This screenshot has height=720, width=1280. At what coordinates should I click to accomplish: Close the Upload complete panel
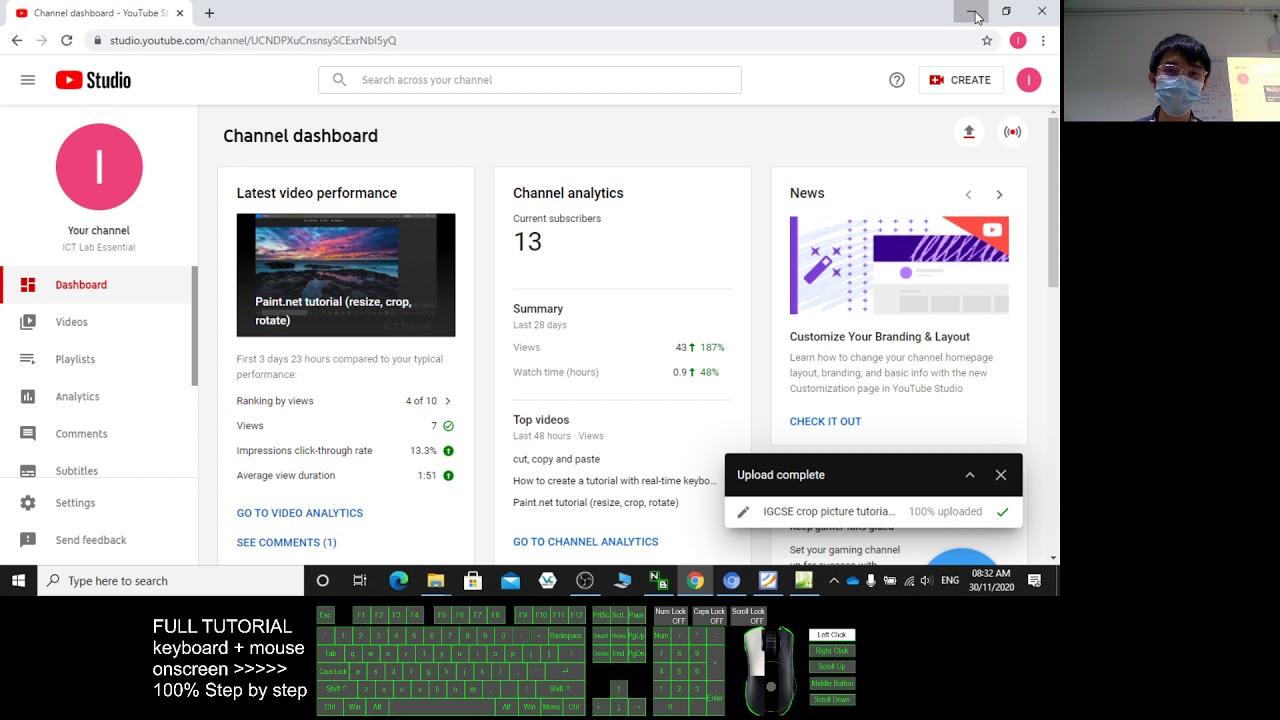coord(1001,475)
